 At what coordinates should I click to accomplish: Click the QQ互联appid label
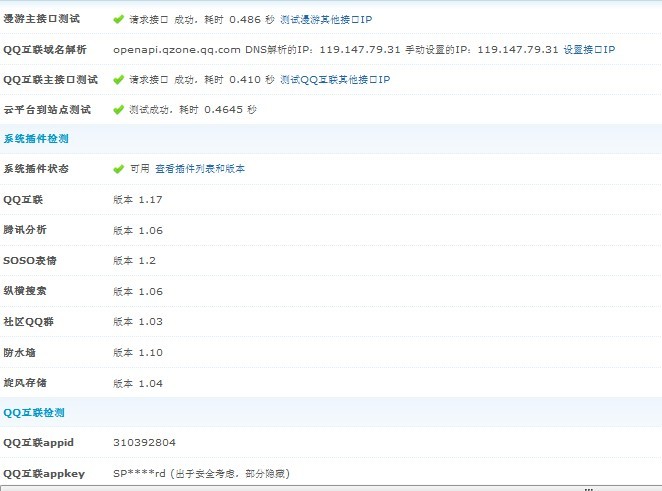coord(38,442)
